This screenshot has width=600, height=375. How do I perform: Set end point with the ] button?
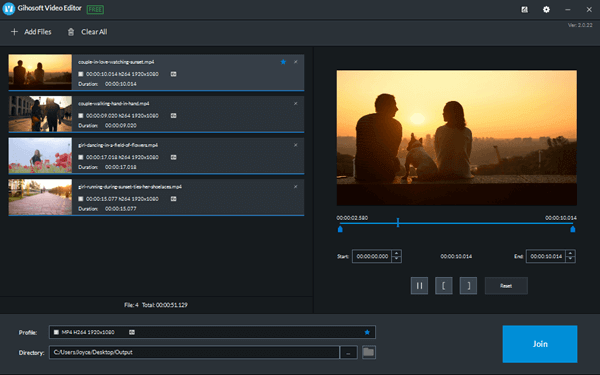(468, 286)
